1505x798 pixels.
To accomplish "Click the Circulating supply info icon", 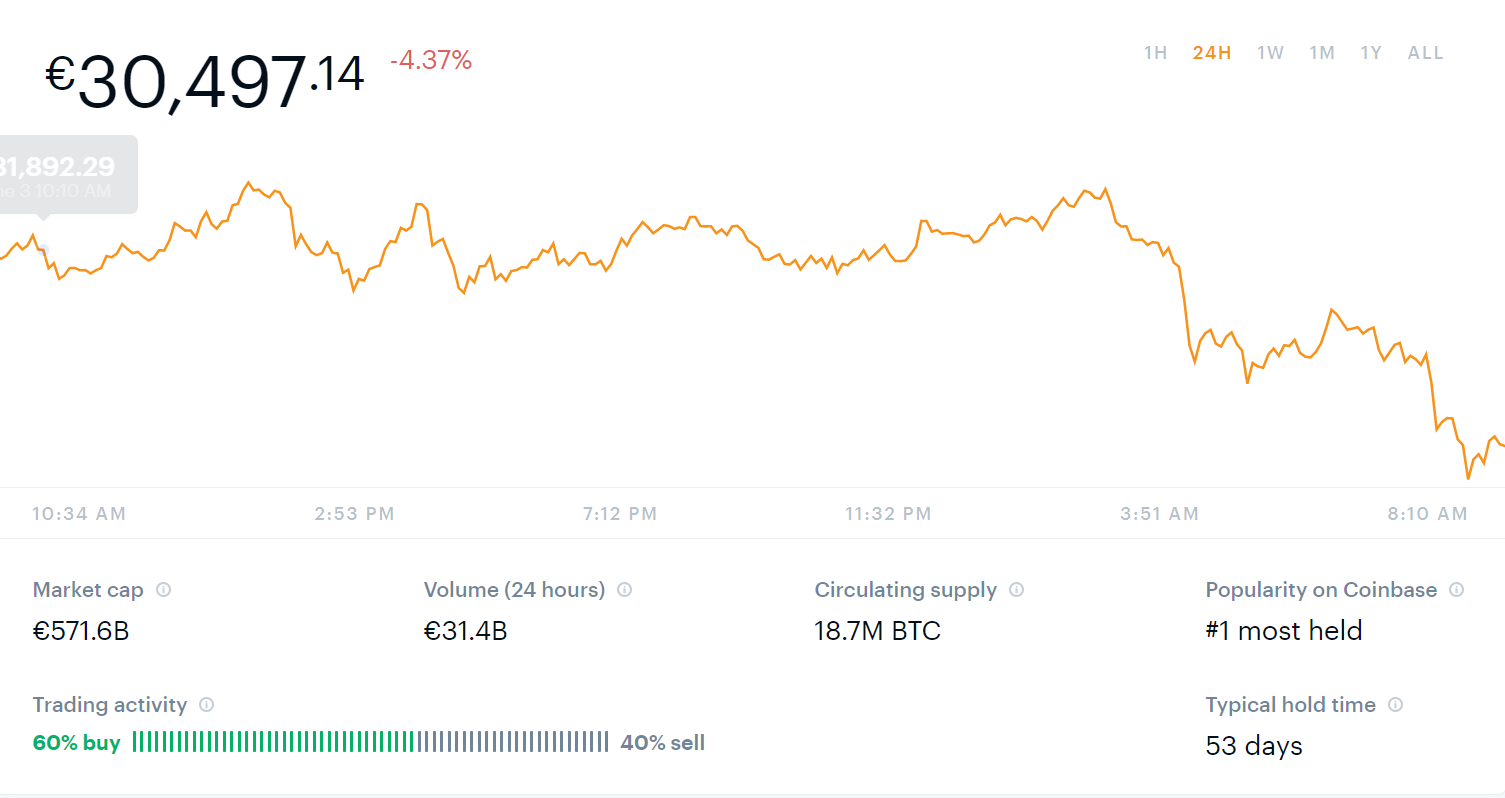I will point(1016,590).
